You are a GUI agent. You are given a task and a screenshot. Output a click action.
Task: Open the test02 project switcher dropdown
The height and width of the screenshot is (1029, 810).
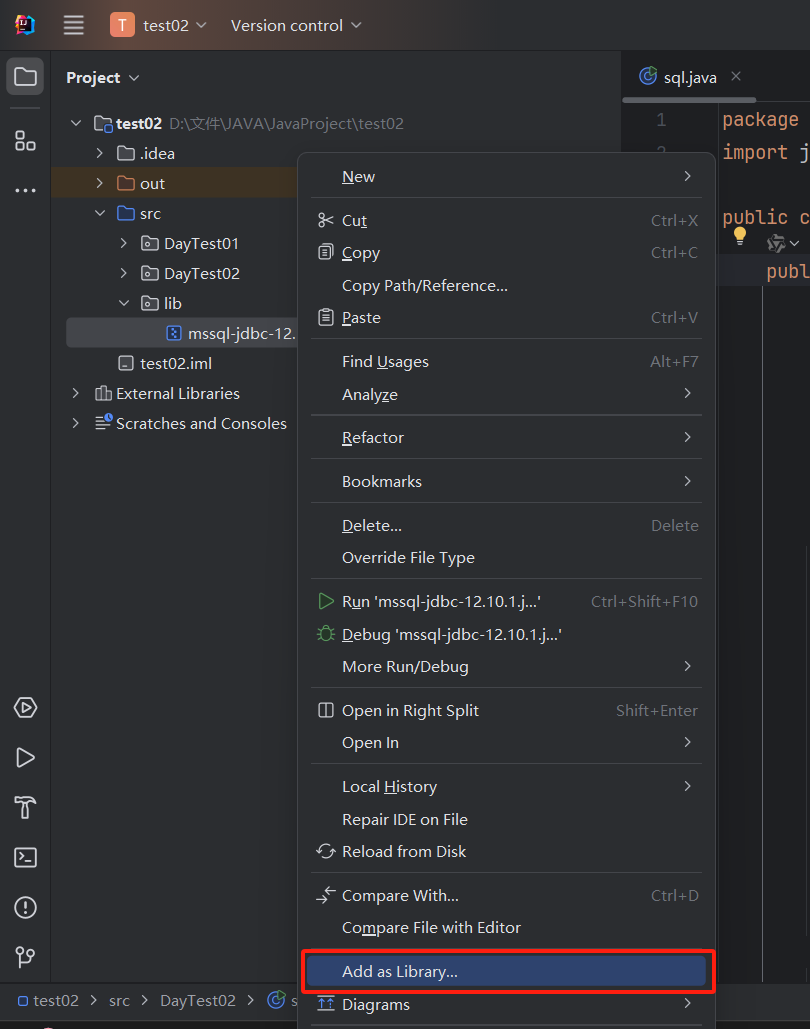click(166, 27)
